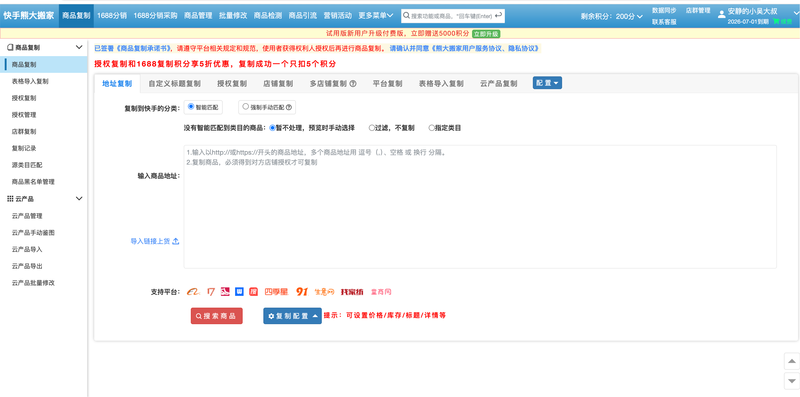The image size is (800, 397).
Task: Click 数据同步 in top bar
Action: pyautogui.click(x=664, y=10)
